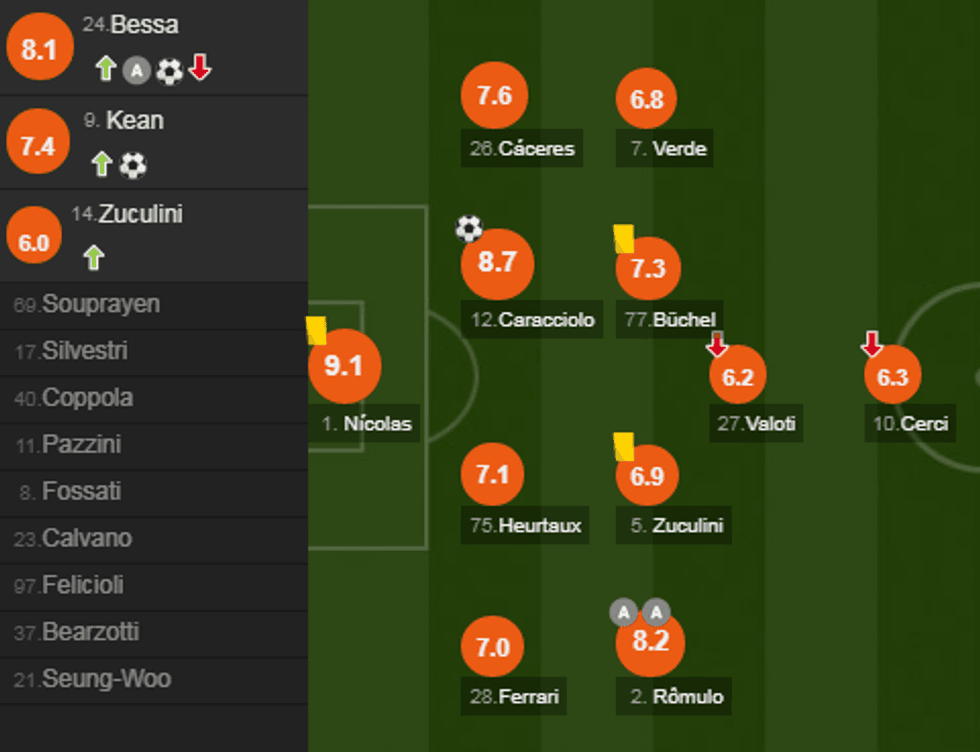
Task: Click Büchel's yellow card icon
Action: 624,238
